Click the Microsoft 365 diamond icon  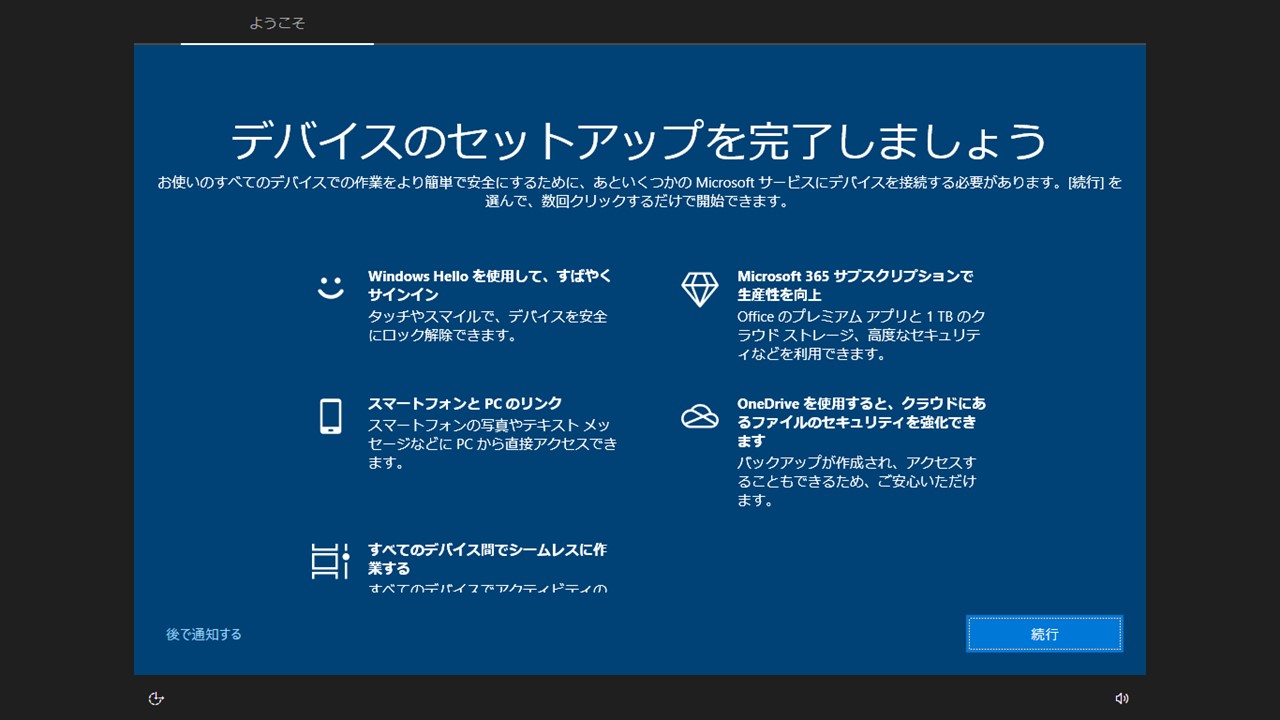tap(699, 289)
